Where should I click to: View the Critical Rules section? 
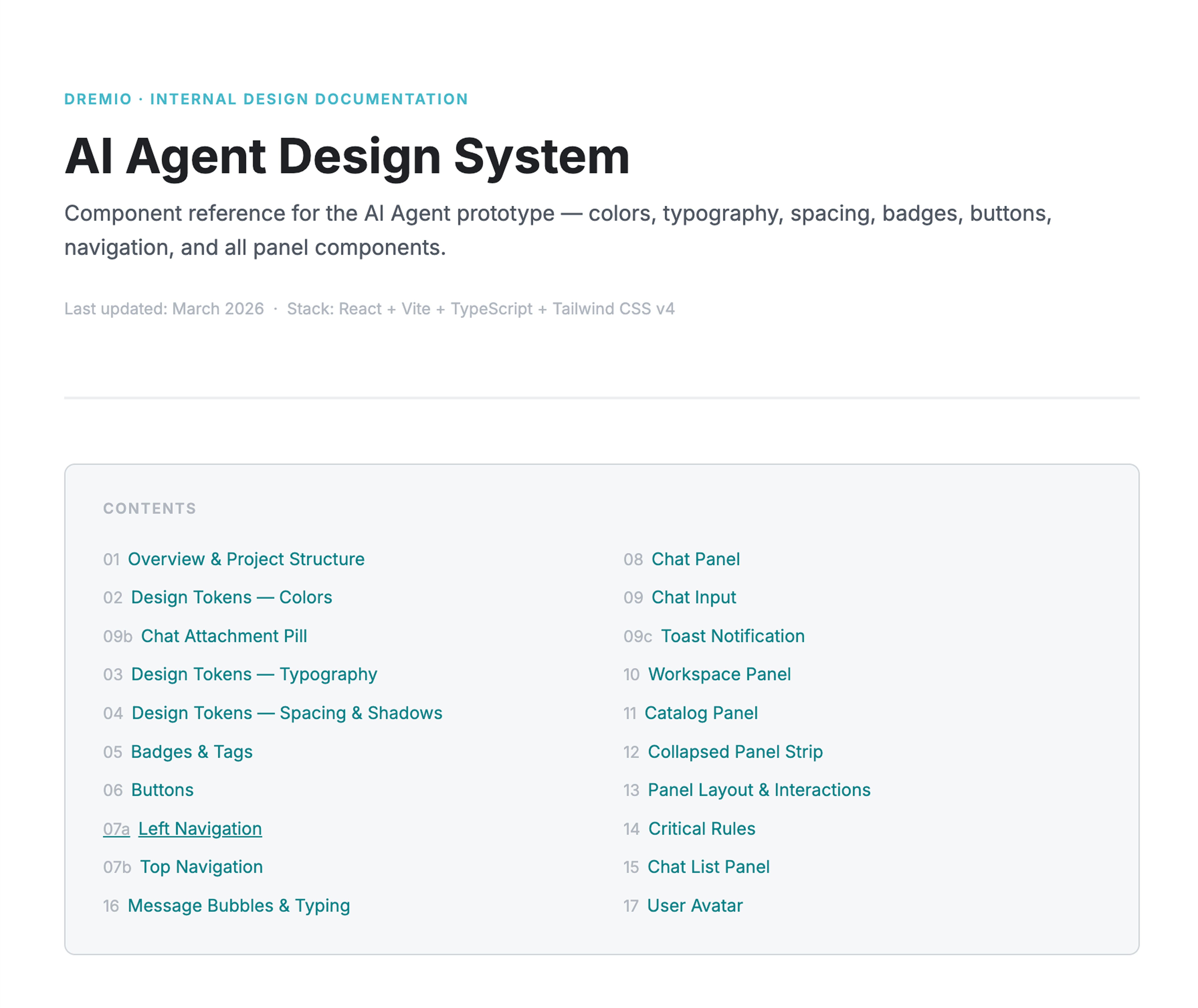(701, 829)
